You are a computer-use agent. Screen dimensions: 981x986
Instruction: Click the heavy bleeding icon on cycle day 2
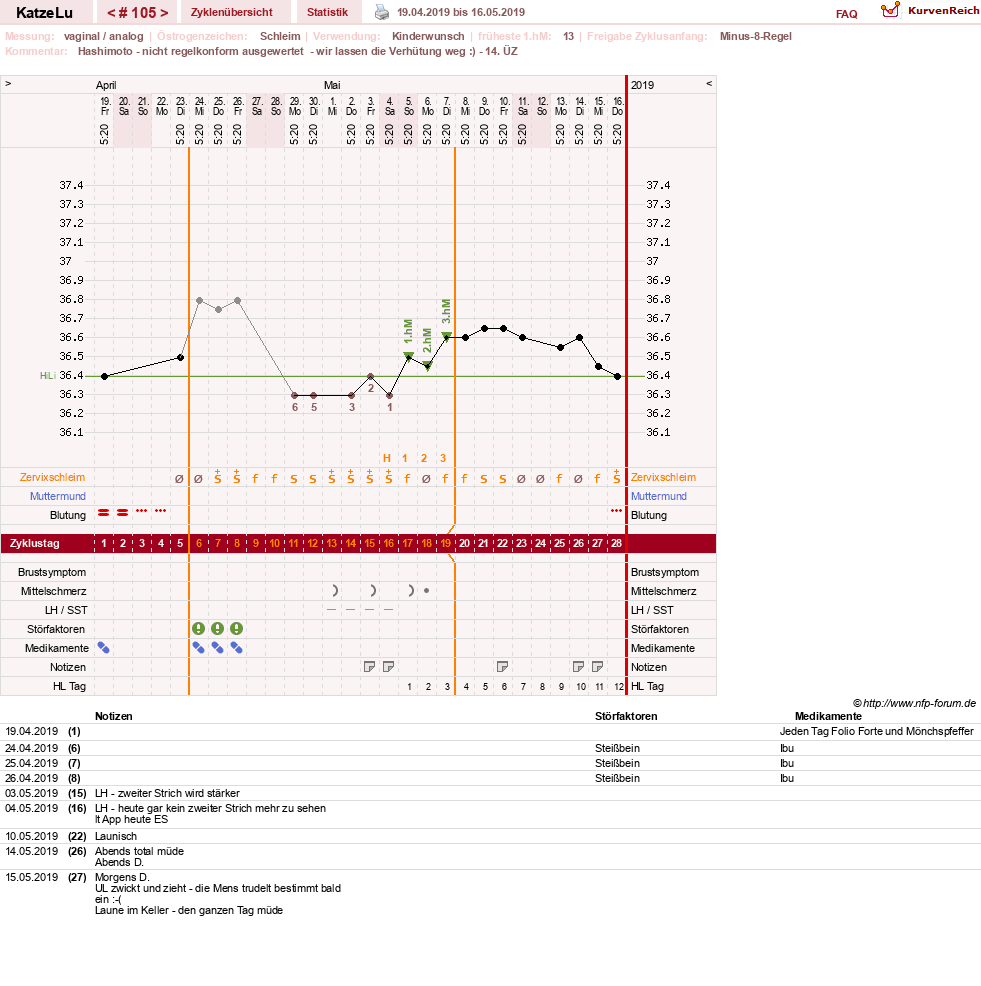(123, 513)
